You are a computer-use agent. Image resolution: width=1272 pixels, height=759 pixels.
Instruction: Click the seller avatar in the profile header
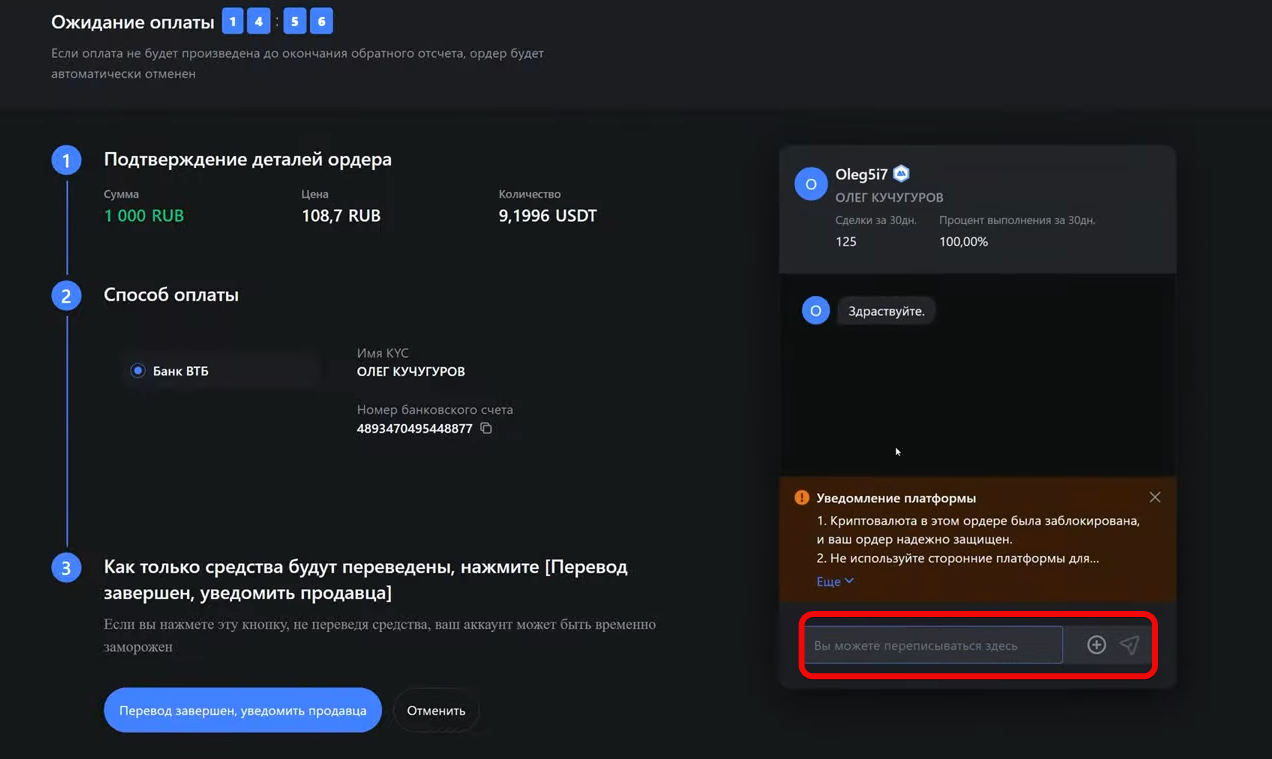[811, 184]
